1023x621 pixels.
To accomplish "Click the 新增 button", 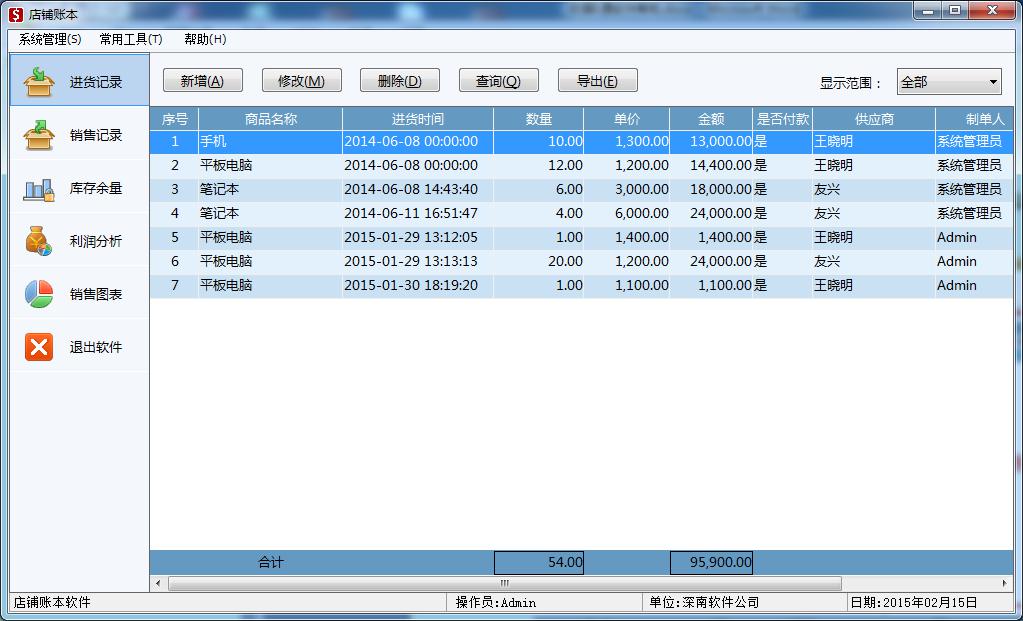I will coord(202,80).
